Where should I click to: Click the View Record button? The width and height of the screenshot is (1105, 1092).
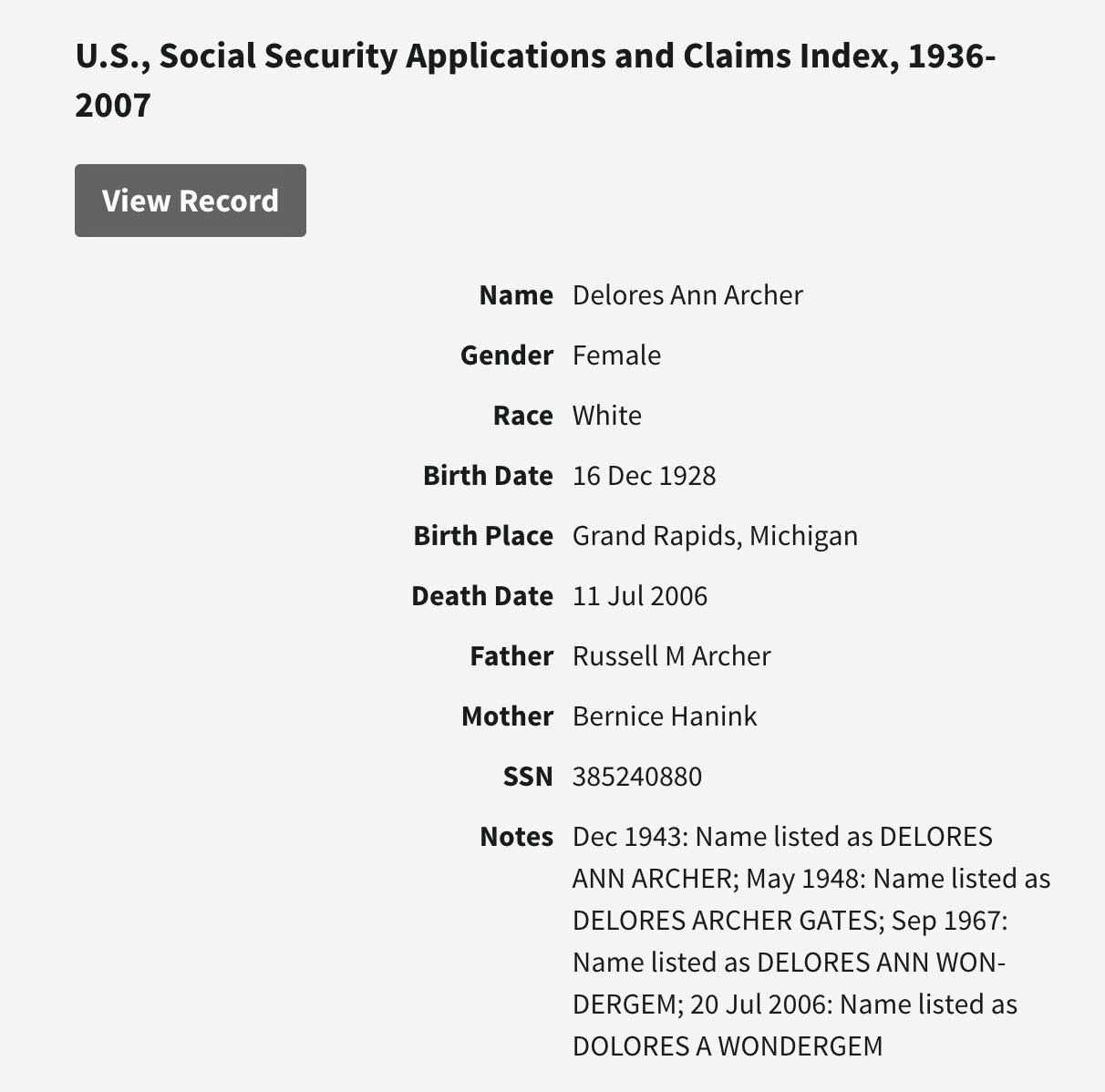pyautogui.click(x=190, y=201)
